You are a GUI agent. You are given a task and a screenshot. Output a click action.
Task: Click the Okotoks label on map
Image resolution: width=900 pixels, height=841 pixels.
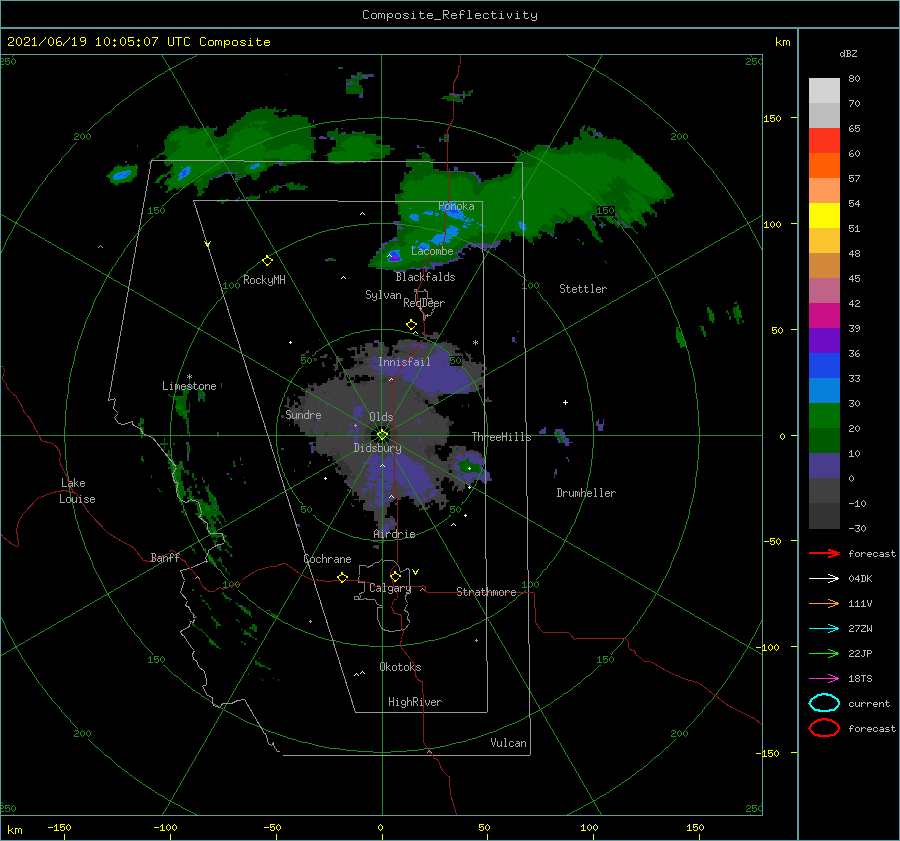(x=400, y=667)
